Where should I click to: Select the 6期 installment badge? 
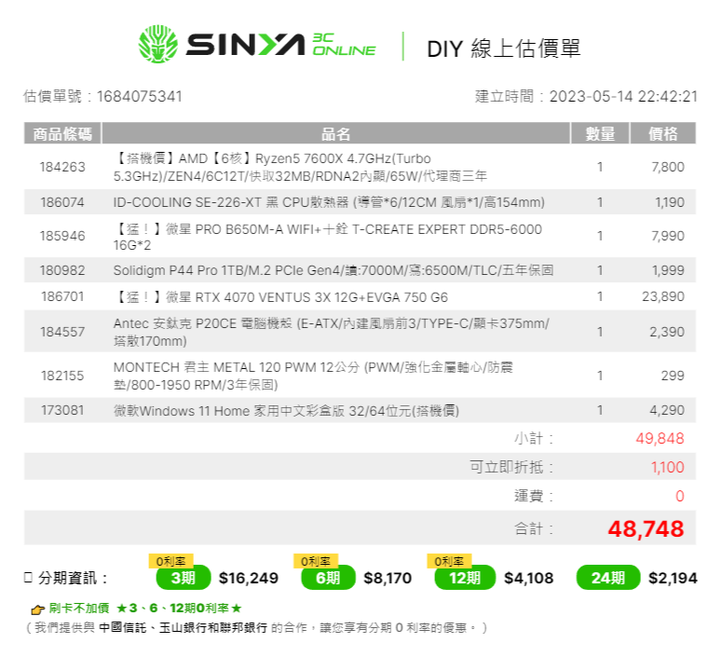click(x=328, y=578)
